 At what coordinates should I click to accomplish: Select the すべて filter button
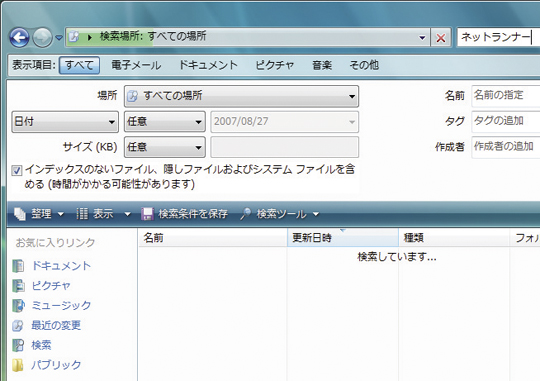pos(79,65)
